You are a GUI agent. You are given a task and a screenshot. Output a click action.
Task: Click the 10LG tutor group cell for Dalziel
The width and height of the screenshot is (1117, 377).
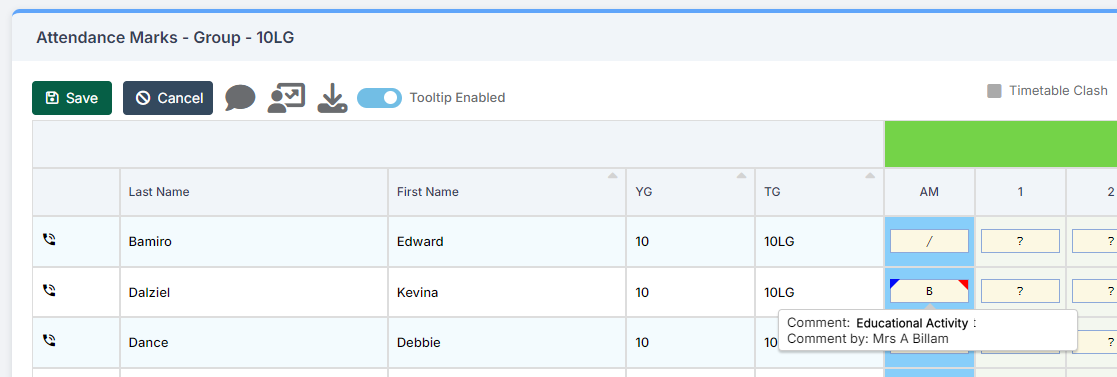click(819, 292)
